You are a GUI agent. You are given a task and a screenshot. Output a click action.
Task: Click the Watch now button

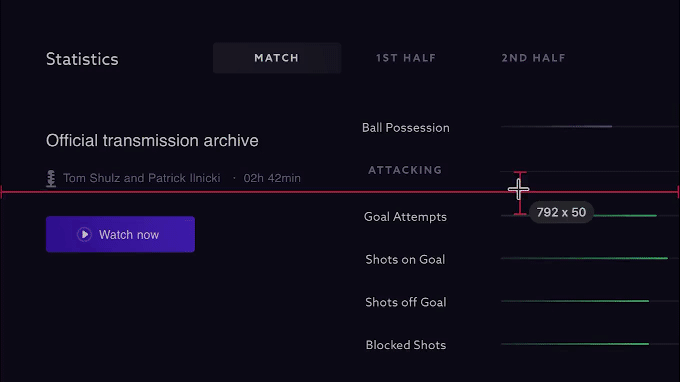click(121, 234)
